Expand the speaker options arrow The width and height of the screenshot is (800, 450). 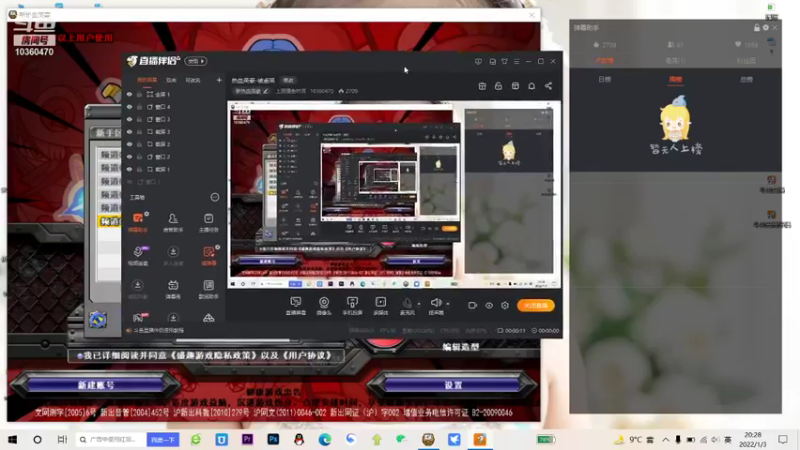pyautogui.click(x=448, y=304)
